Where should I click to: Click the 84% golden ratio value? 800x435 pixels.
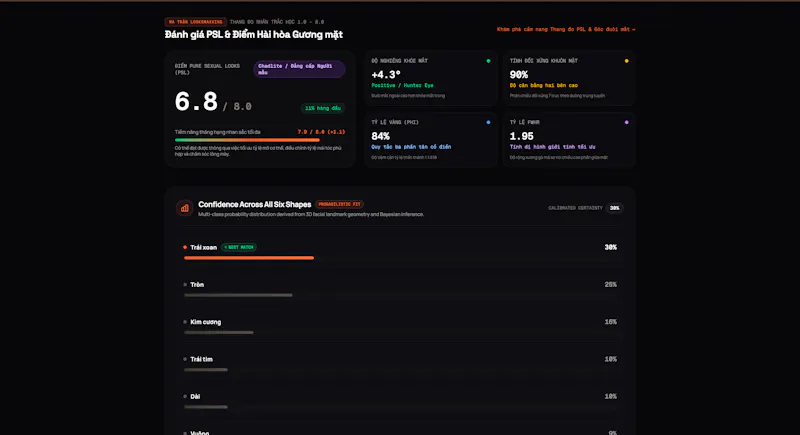381,136
